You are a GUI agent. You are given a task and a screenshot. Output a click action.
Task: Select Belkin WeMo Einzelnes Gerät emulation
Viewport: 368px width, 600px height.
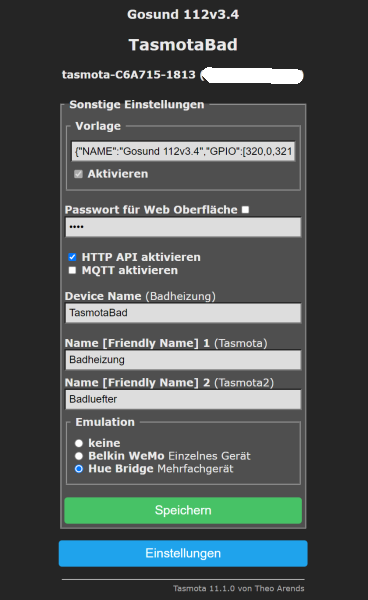[x=79, y=456]
